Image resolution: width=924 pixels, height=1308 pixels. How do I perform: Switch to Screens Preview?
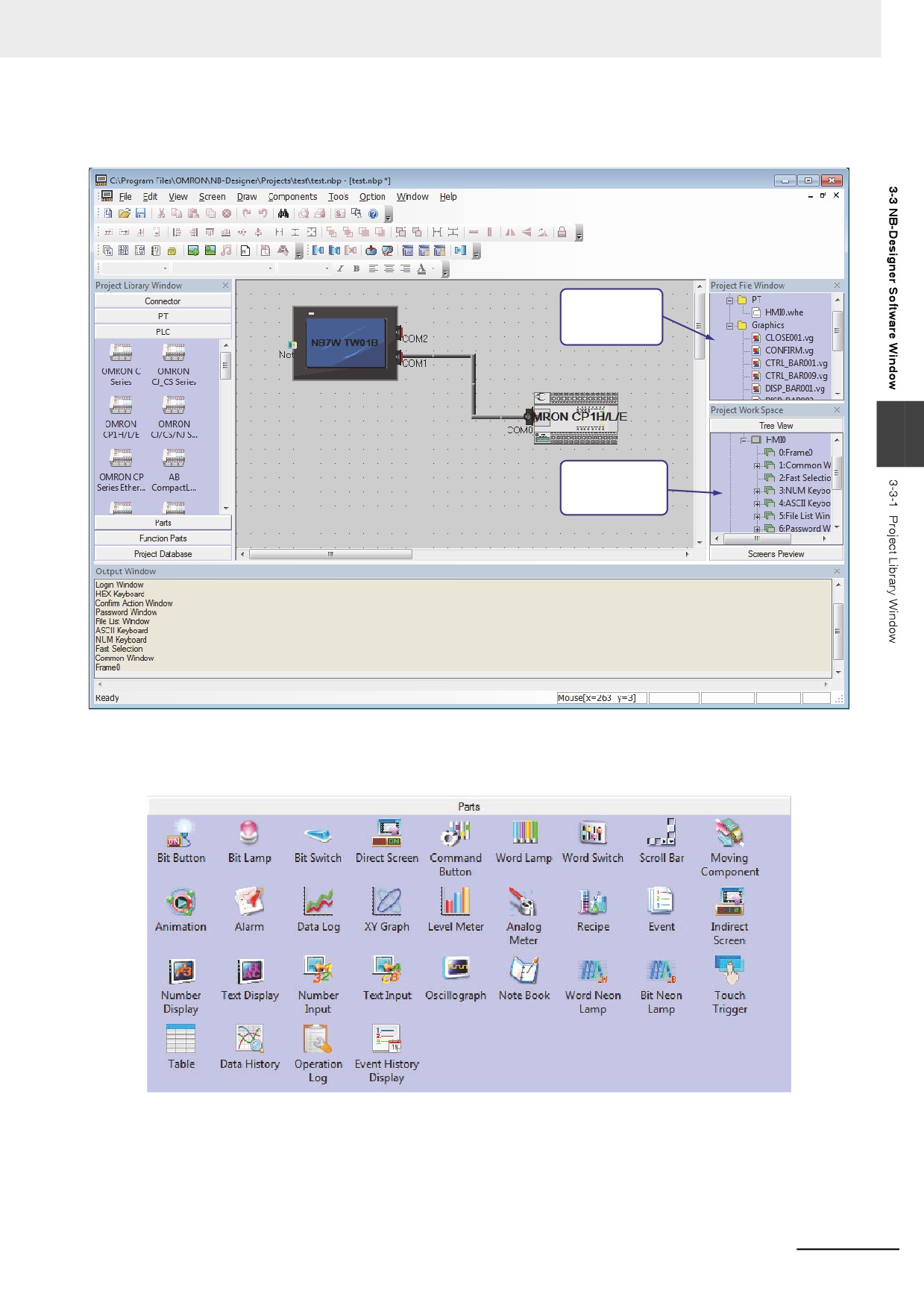[776, 554]
